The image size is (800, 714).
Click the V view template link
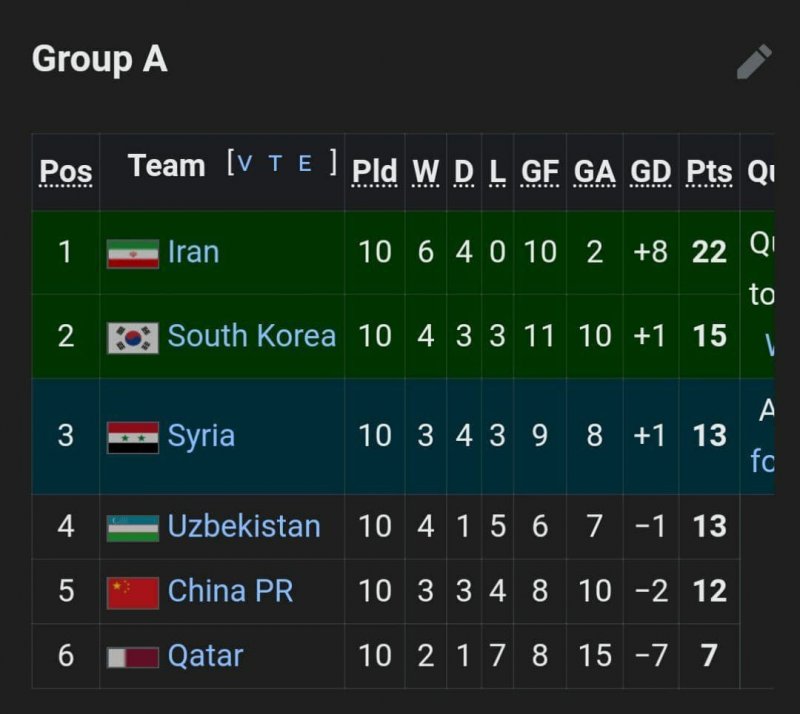point(245,164)
